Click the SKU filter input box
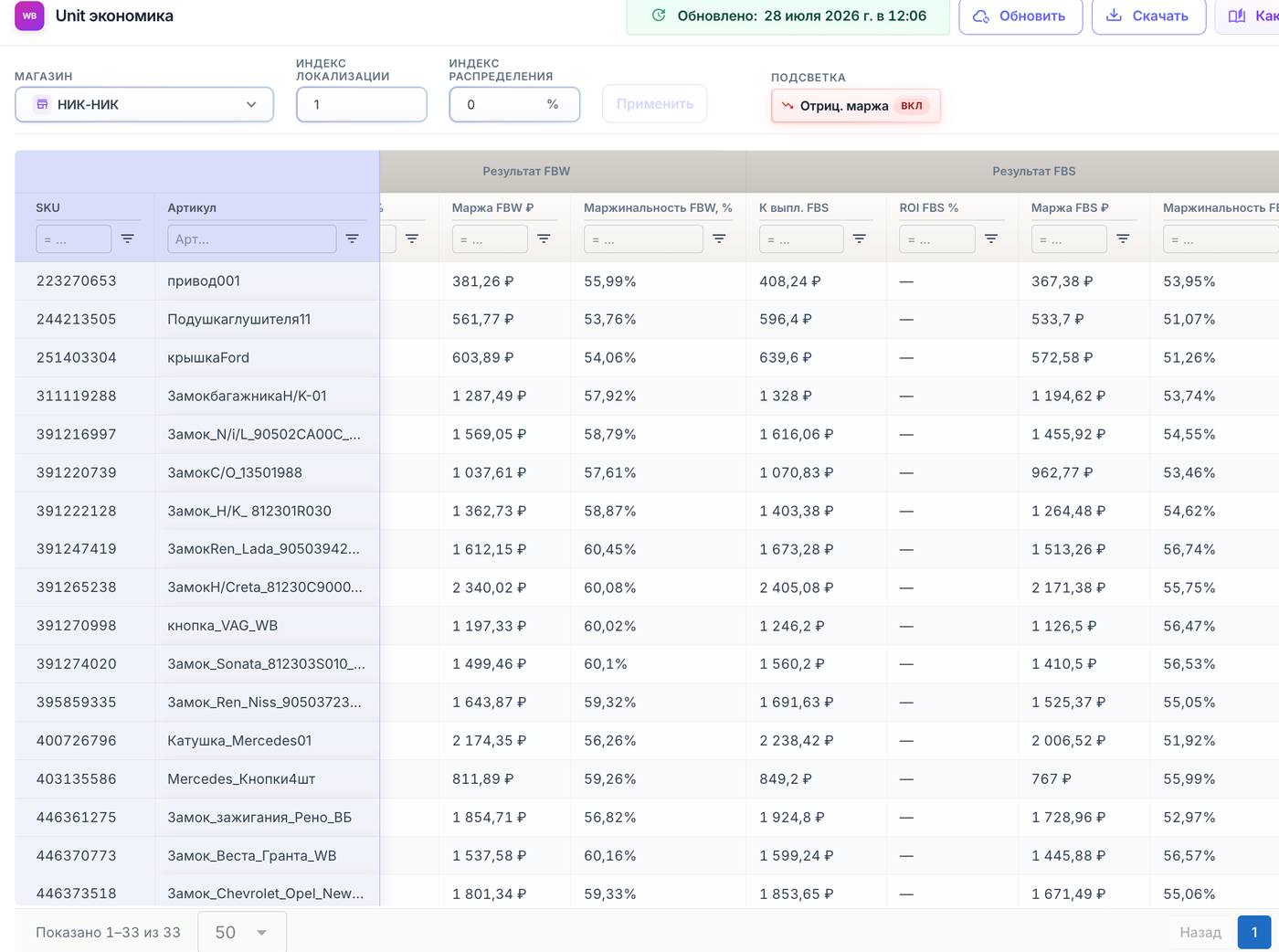The height and width of the screenshot is (952, 1279). pos(74,238)
